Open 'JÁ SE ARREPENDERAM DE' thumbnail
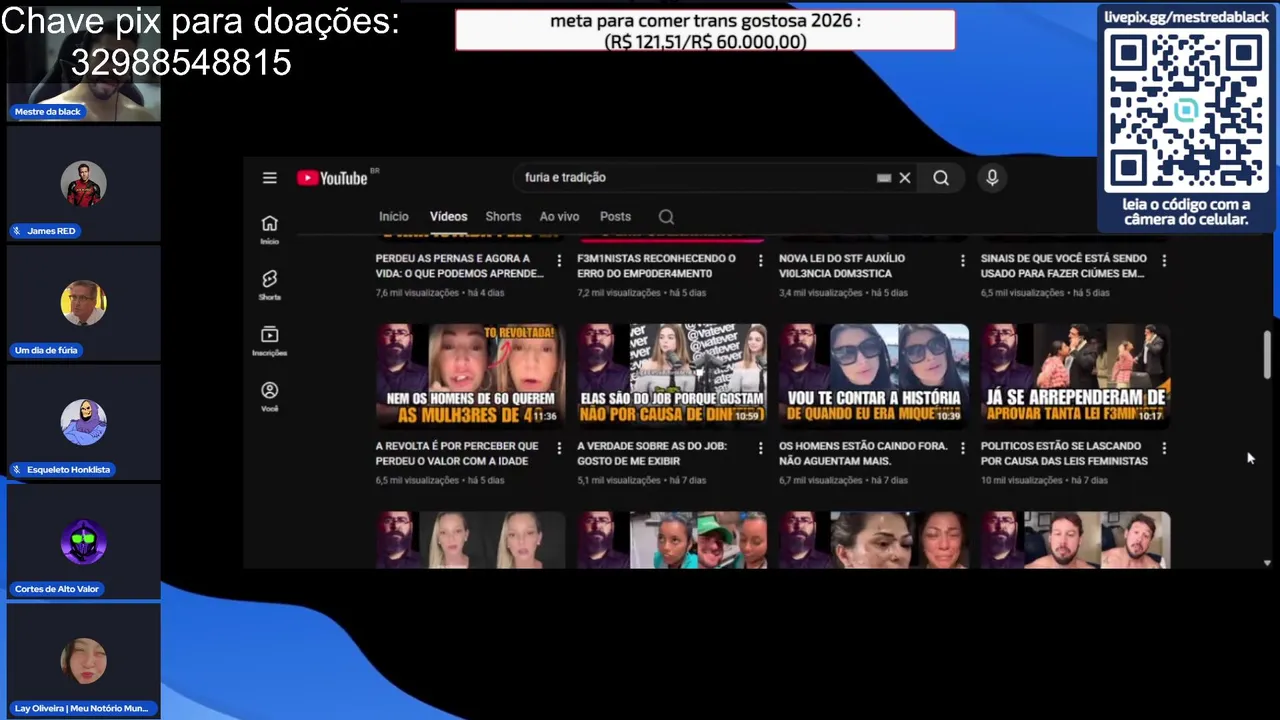1280x720 pixels. click(1075, 375)
